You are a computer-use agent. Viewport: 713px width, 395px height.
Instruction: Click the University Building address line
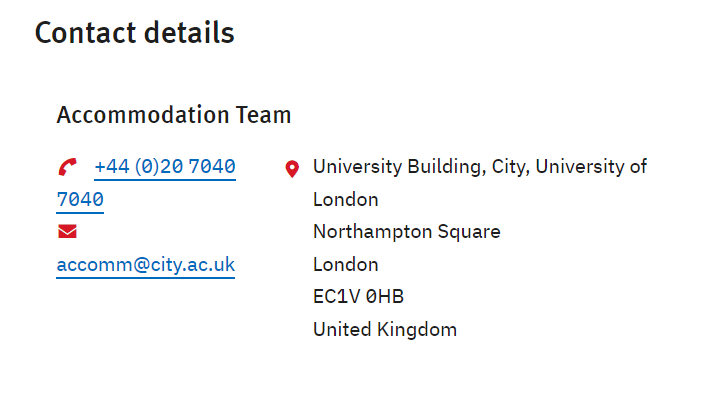(x=480, y=167)
